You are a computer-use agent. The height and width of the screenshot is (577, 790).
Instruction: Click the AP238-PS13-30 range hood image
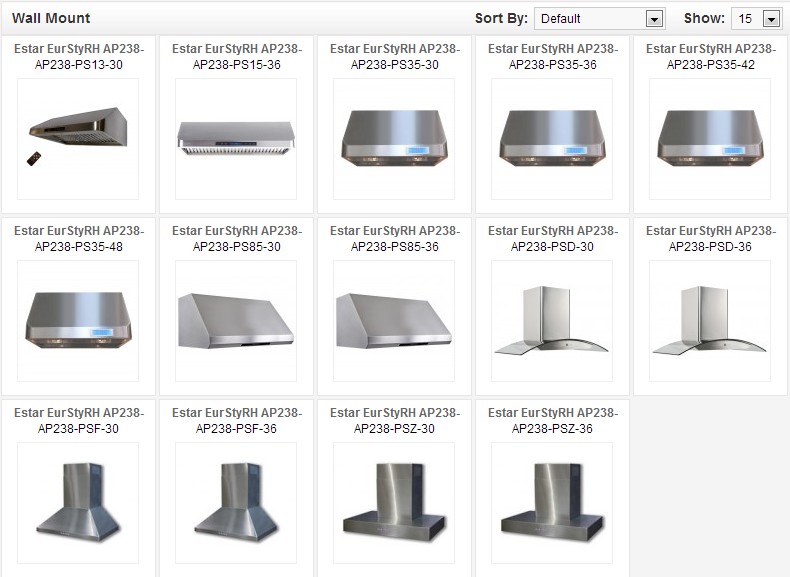click(x=78, y=139)
